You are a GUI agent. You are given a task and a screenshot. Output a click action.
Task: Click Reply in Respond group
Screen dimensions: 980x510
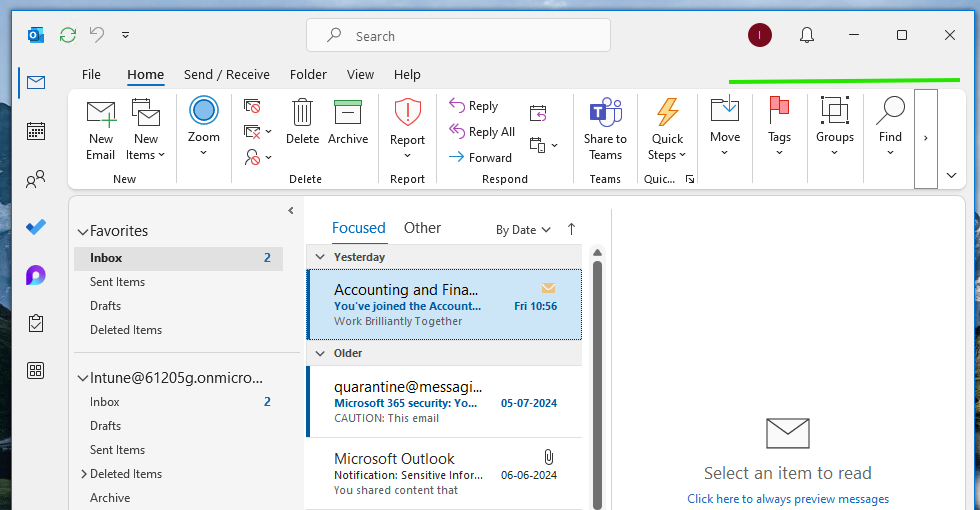click(474, 106)
